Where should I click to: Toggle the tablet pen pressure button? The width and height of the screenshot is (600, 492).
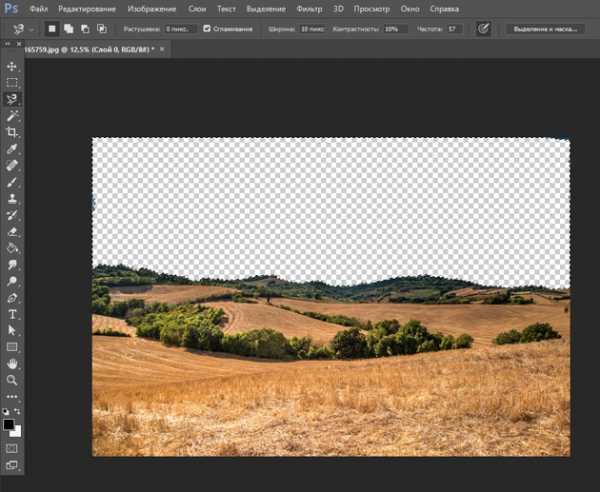pos(484,29)
